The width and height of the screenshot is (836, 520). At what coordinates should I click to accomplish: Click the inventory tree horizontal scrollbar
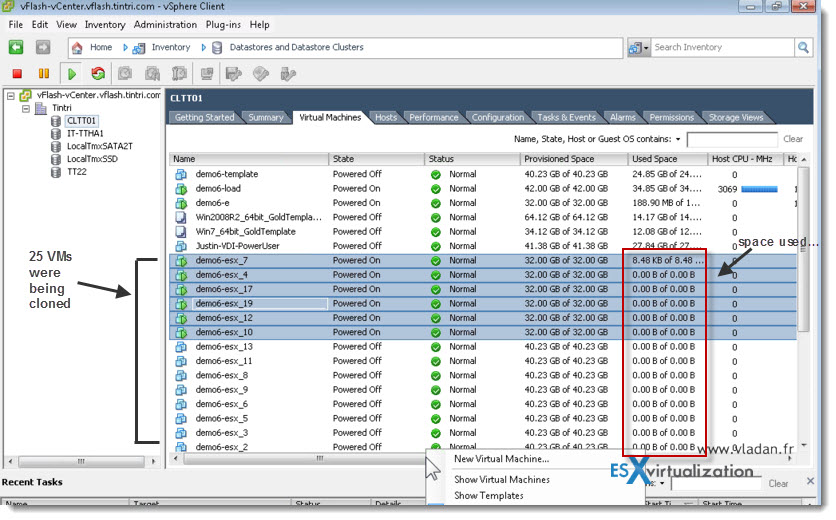coord(81,461)
